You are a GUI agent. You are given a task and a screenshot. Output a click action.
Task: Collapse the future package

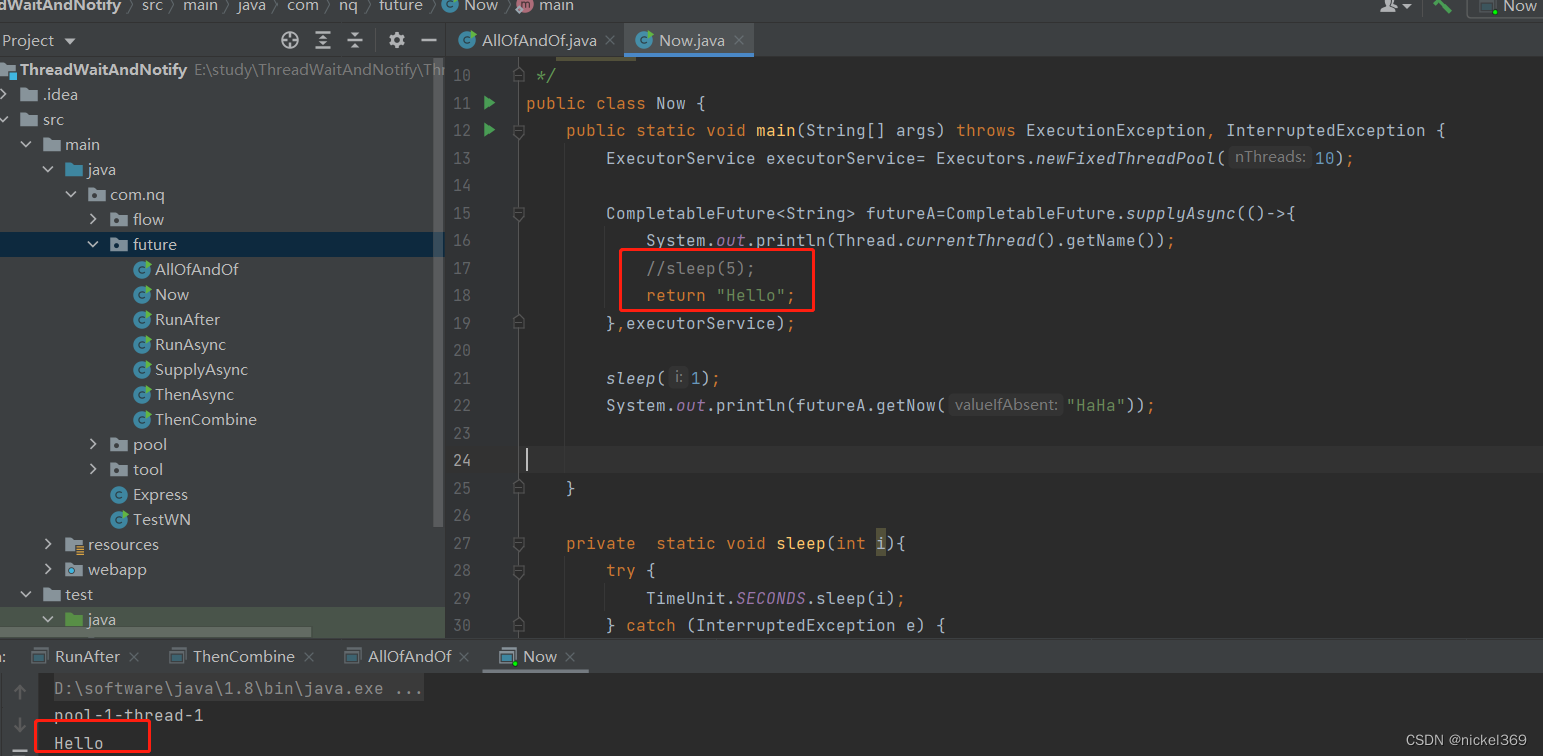93,245
